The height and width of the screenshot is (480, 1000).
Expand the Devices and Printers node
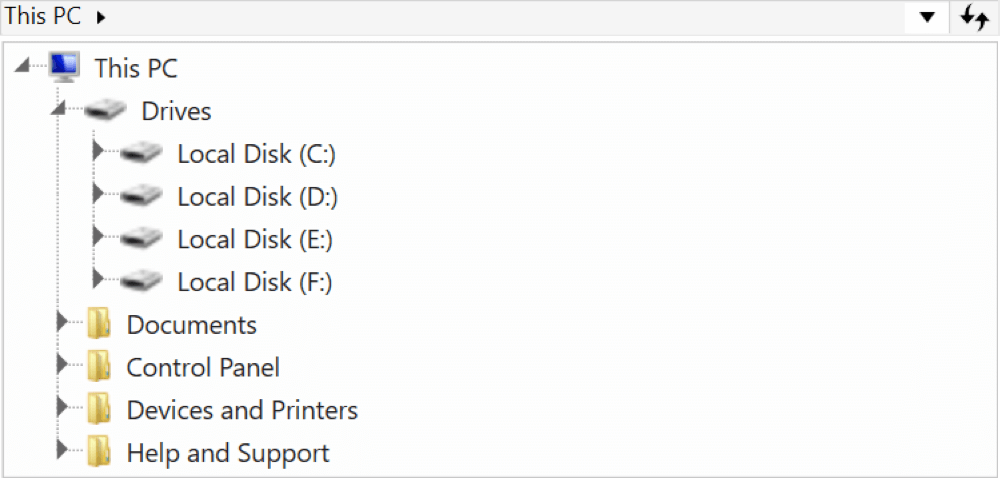pos(62,408)
